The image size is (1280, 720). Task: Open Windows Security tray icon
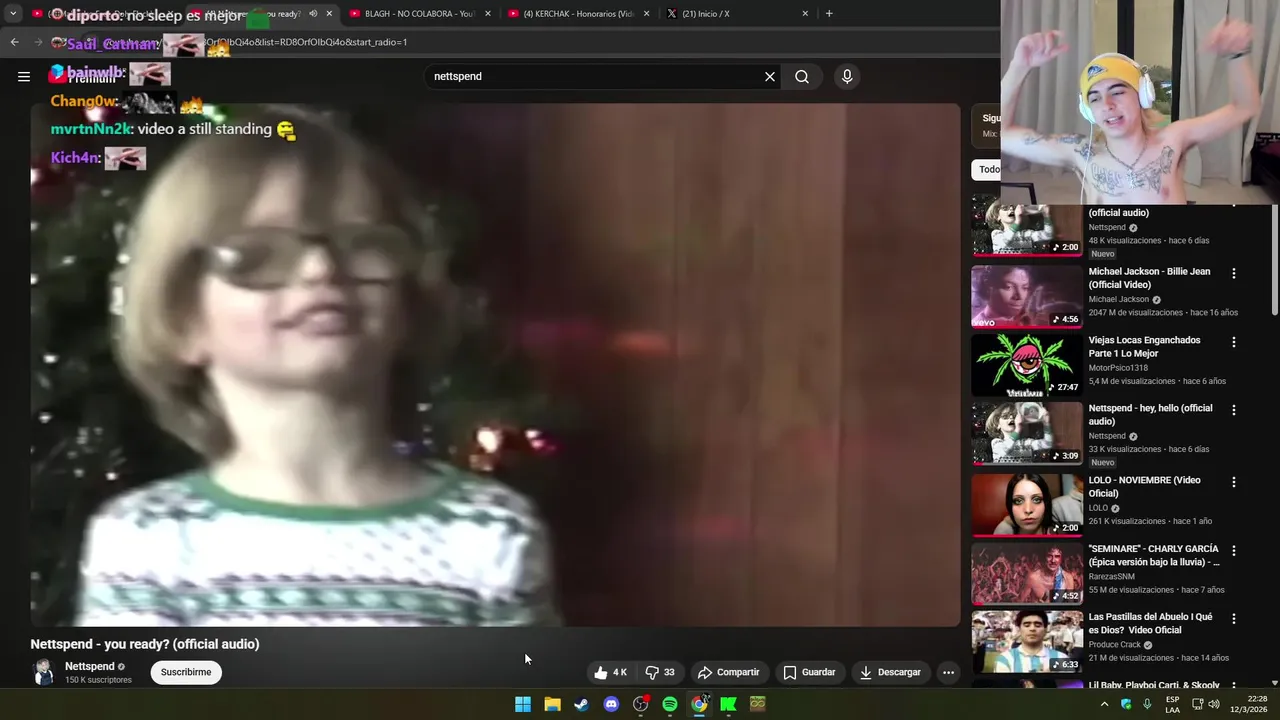pyautogui.click(x=1126, y=704)
